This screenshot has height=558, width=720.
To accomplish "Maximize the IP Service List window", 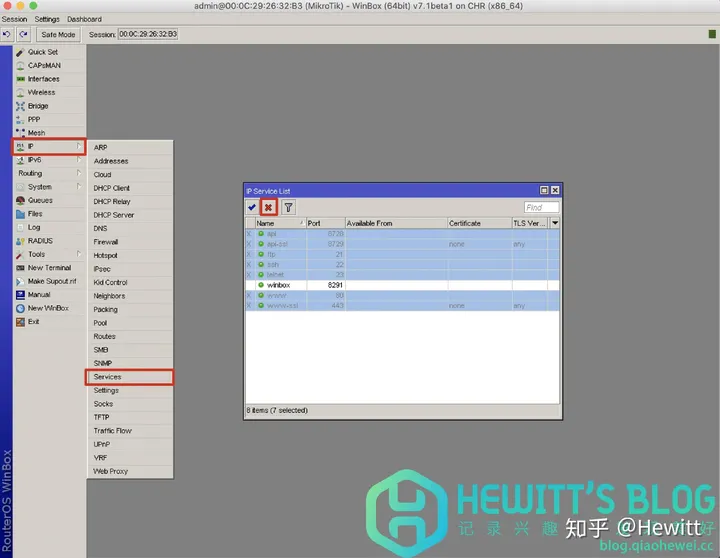I will tap(544, 190).
